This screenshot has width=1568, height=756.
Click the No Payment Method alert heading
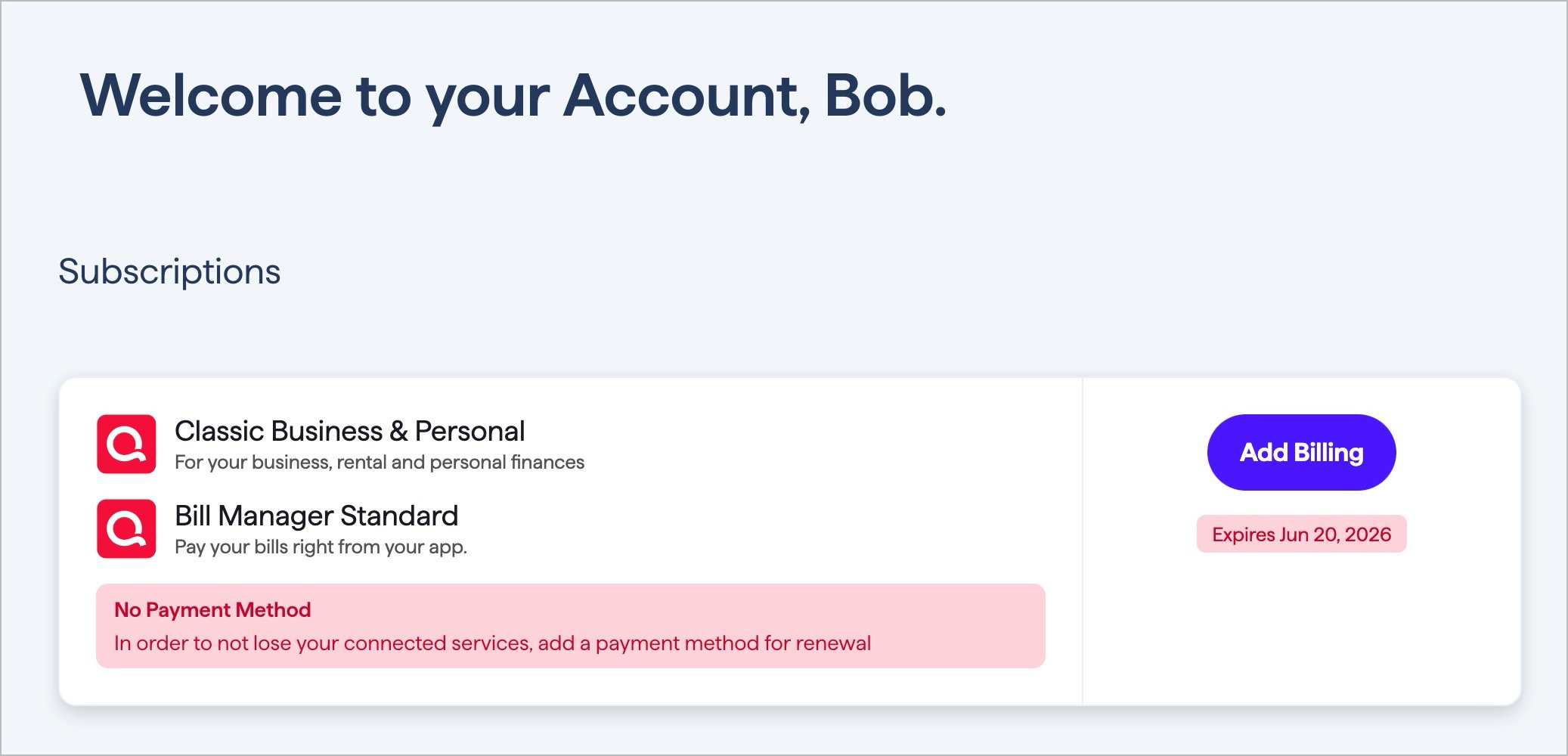[x=212, y=610]
